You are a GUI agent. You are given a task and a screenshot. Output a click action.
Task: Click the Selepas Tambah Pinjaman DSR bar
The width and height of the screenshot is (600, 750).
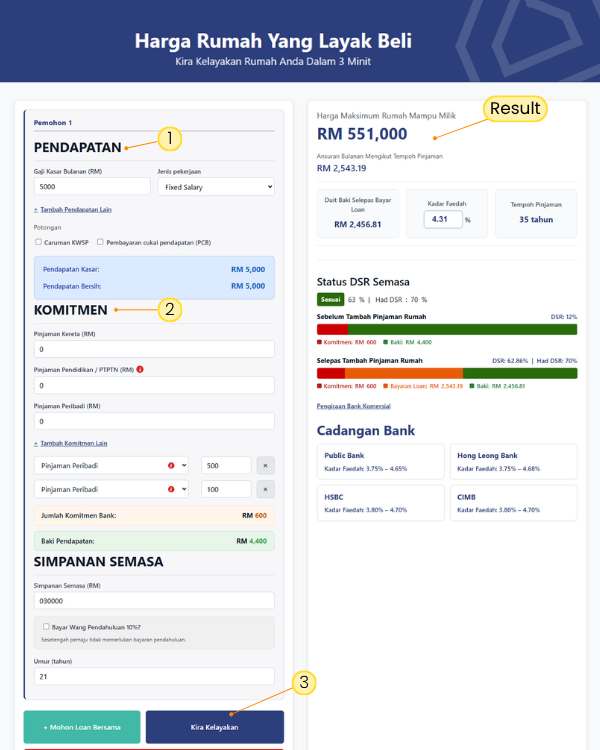[x=446, y=373]
